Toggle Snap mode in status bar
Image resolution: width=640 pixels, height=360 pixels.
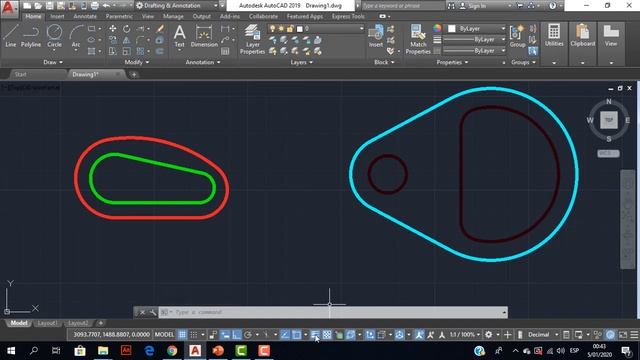(x=193, y=335)
